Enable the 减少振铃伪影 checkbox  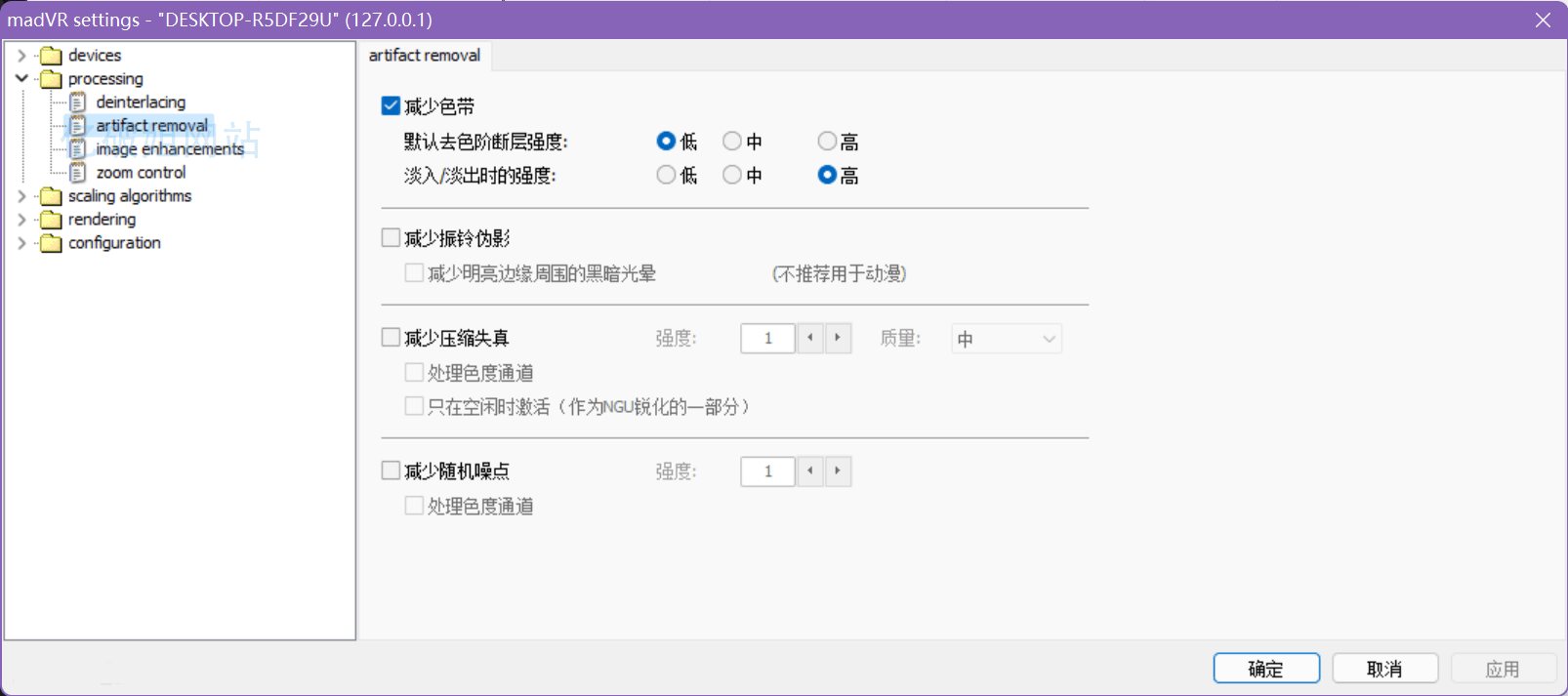[391, 237]
